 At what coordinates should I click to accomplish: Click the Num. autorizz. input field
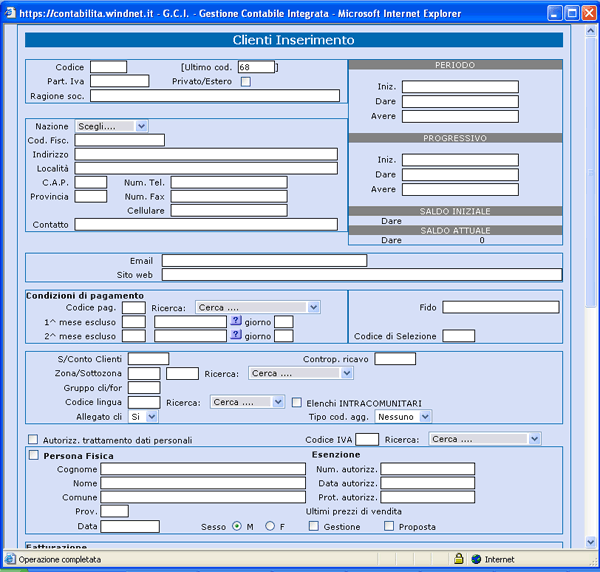coord(427,469)
